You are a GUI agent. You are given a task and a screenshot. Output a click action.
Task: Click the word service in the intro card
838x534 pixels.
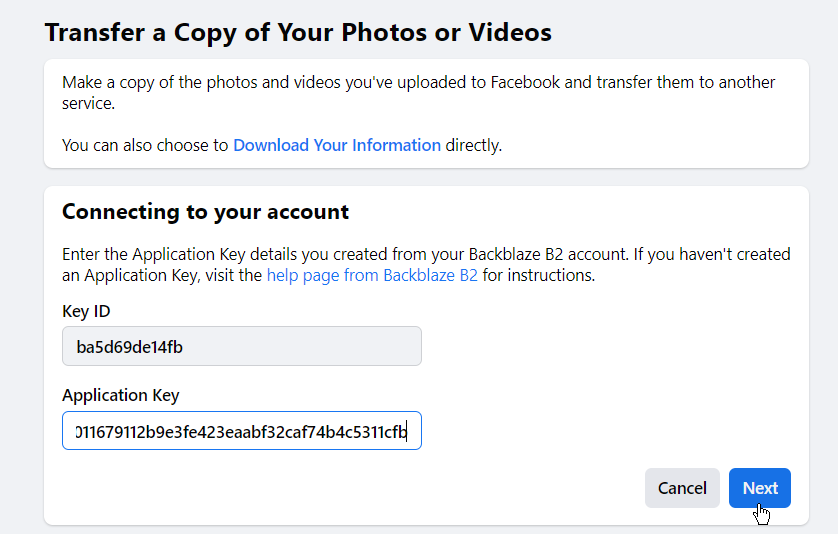88,103
